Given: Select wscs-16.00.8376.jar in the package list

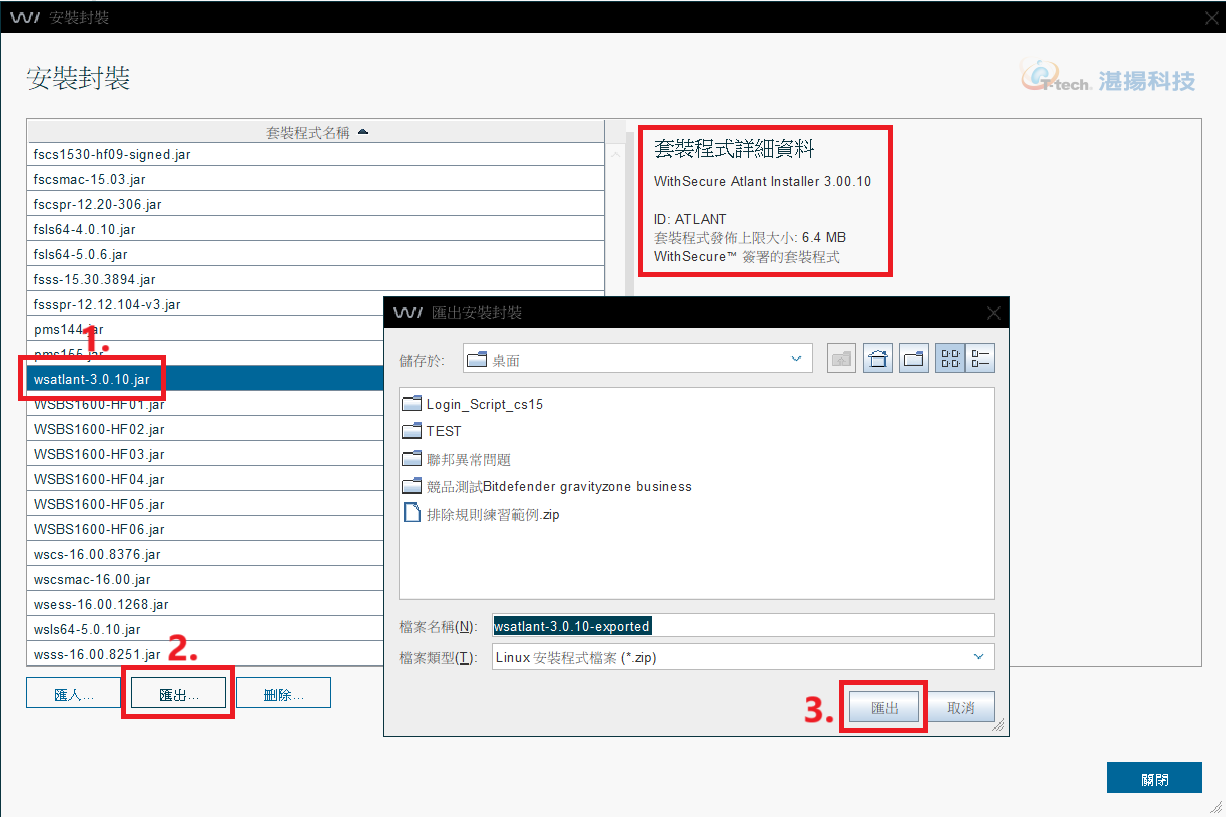Looking at the screenshot, I should pyautogui.click(x=206, y=555).
